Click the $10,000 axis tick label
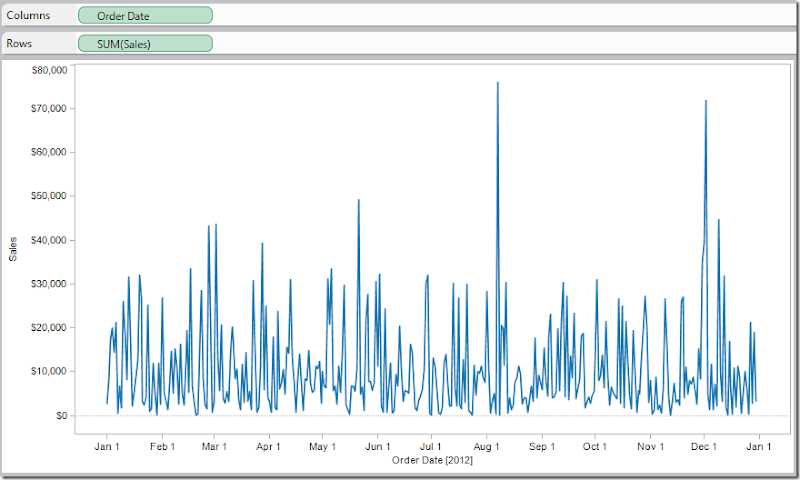 point(49,371)
